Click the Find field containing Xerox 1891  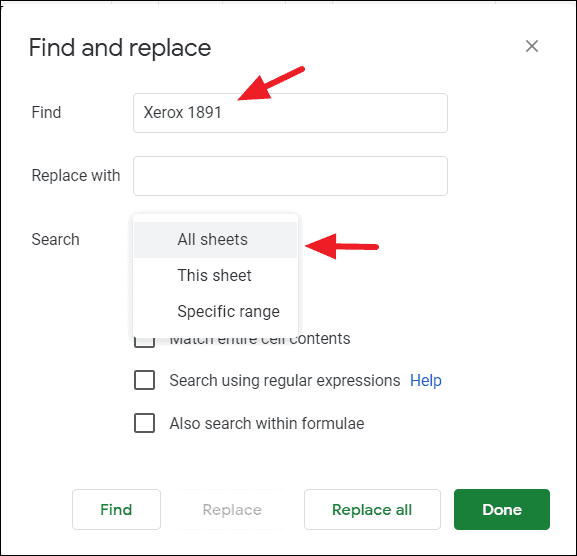(x=290, y=113)
